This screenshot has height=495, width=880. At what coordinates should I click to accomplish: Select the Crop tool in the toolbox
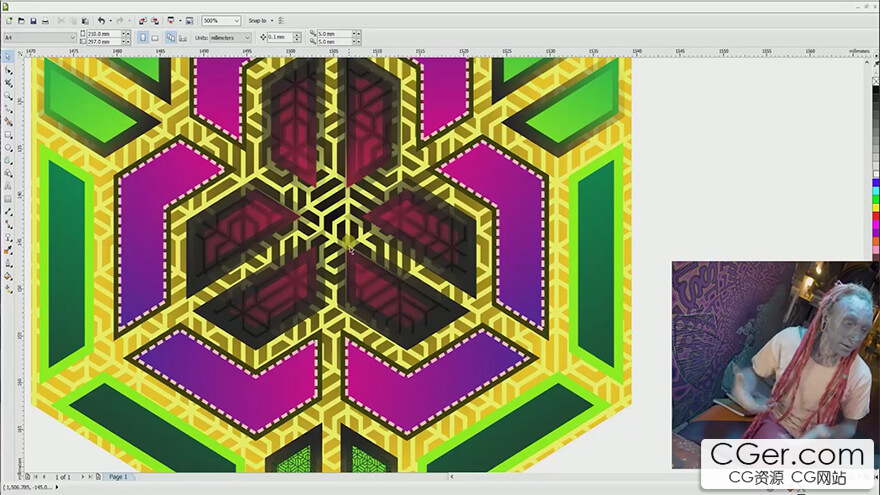pyautogui.click(x=8, y=83)
